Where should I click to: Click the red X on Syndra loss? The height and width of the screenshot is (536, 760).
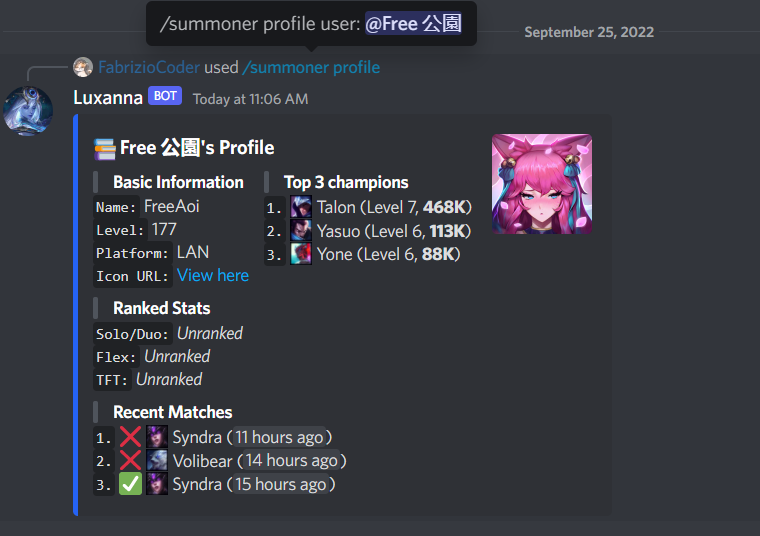(x=130, y=437)
